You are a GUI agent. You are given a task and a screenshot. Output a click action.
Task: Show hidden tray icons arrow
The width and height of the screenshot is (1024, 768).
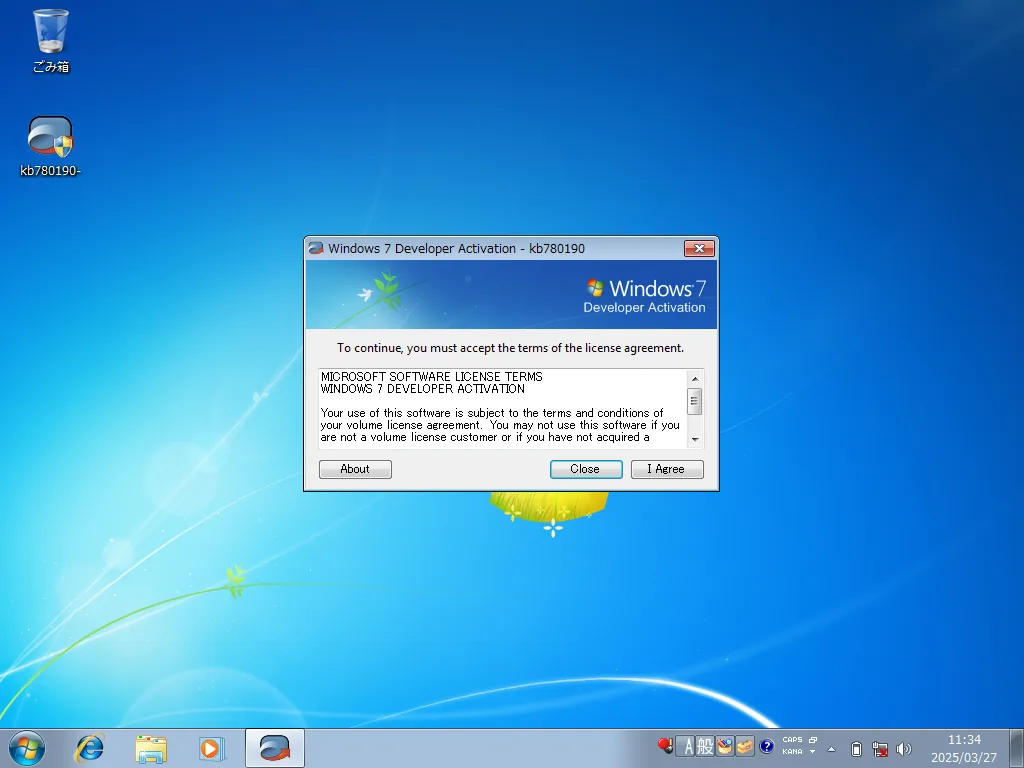click(831, 749)
